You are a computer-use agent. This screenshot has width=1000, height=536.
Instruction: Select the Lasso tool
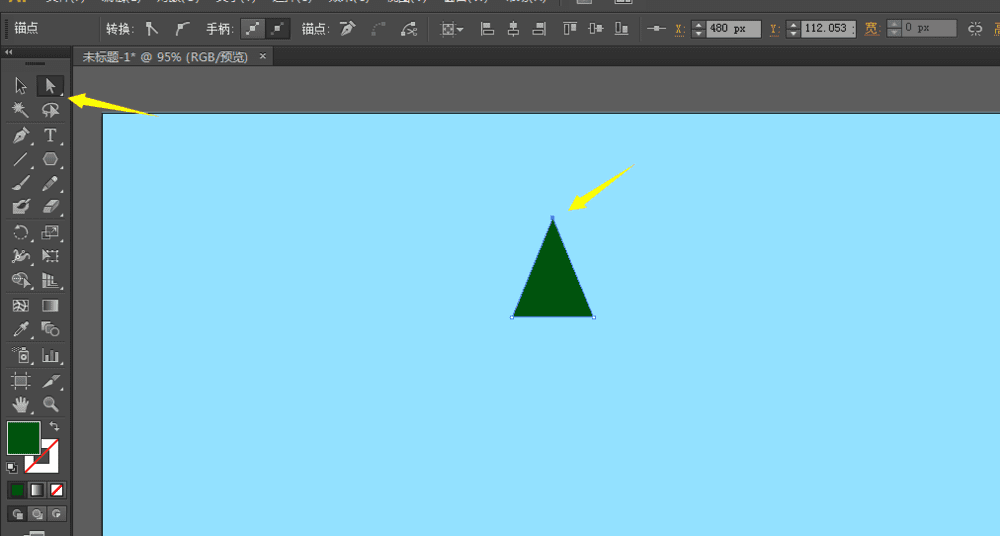(x=50, y=110)
